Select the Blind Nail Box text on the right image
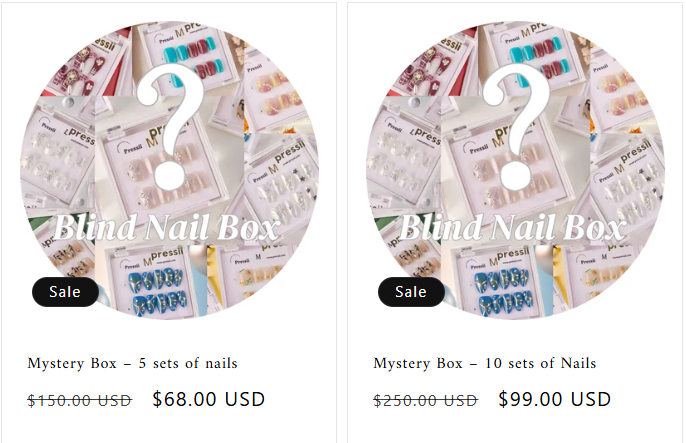The image size is (686, 443). [512, 227]
